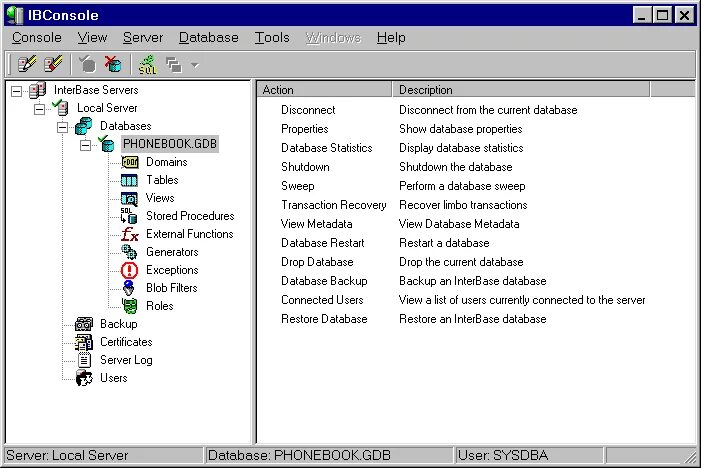The height and width of the screenshot is (468, 701).
Task: Click the External Functions fx icon
Action: coord(130,234)
